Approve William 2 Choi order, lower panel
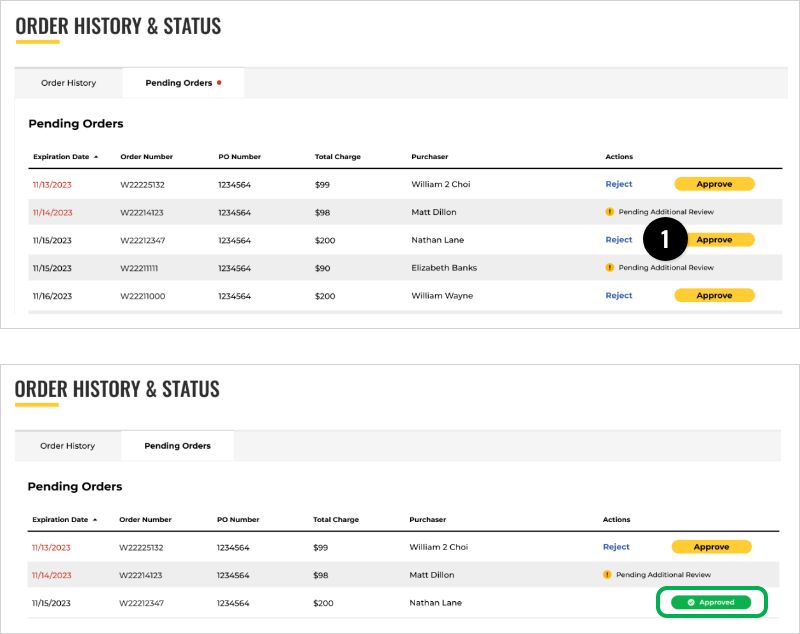800x634 pixels. [x=711, y=547]
